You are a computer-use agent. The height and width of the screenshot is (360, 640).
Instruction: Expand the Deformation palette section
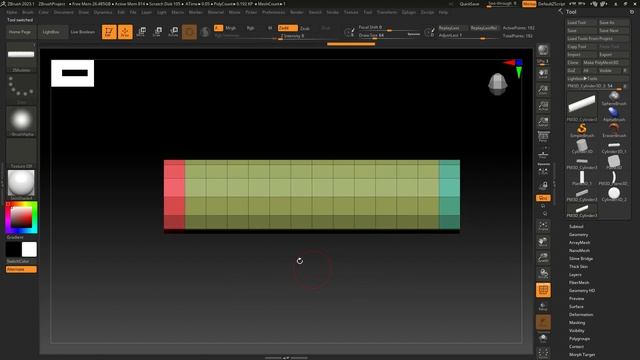[581, 315]
